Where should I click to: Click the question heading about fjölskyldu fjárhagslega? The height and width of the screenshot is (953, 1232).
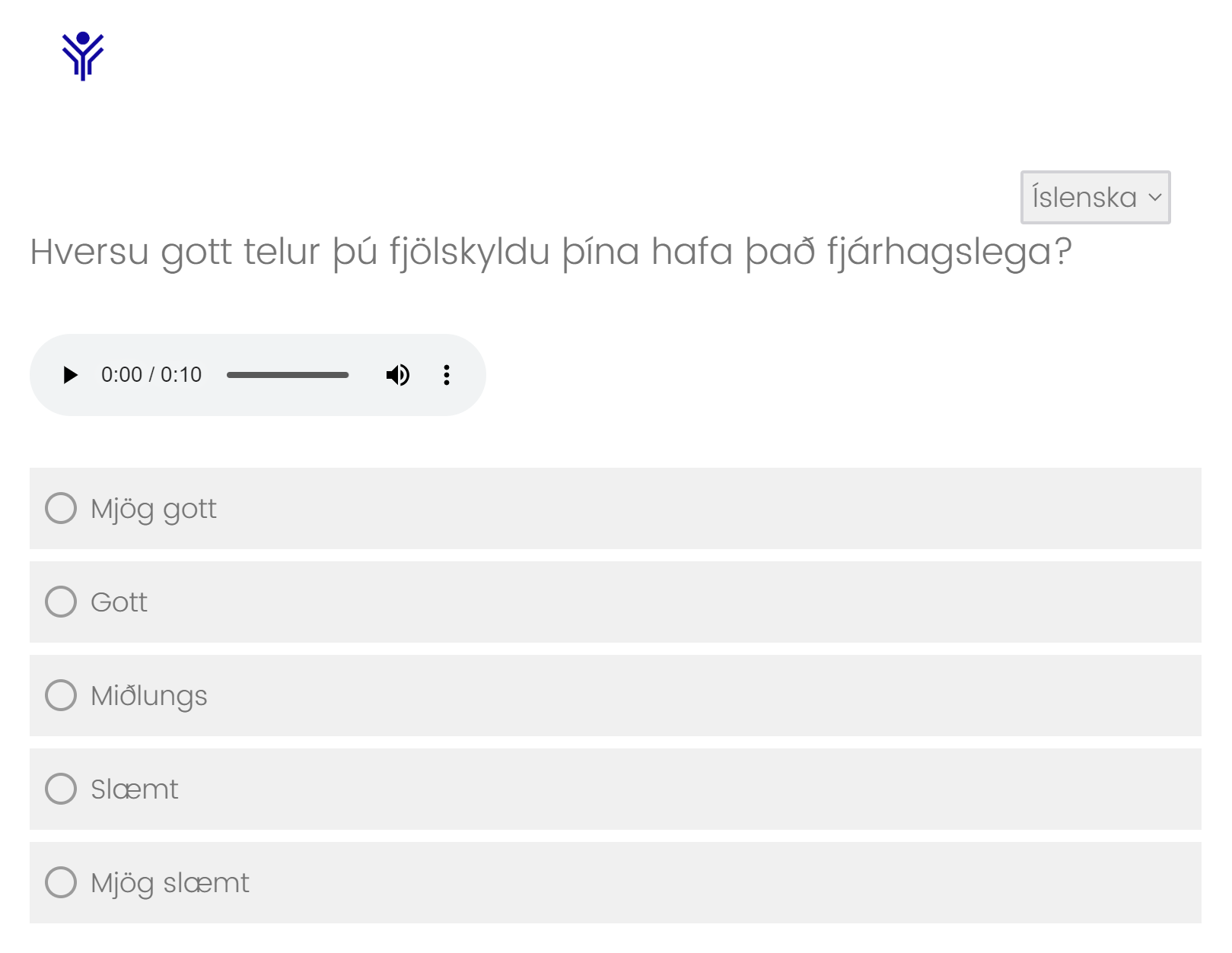click(x=551, y=252)
